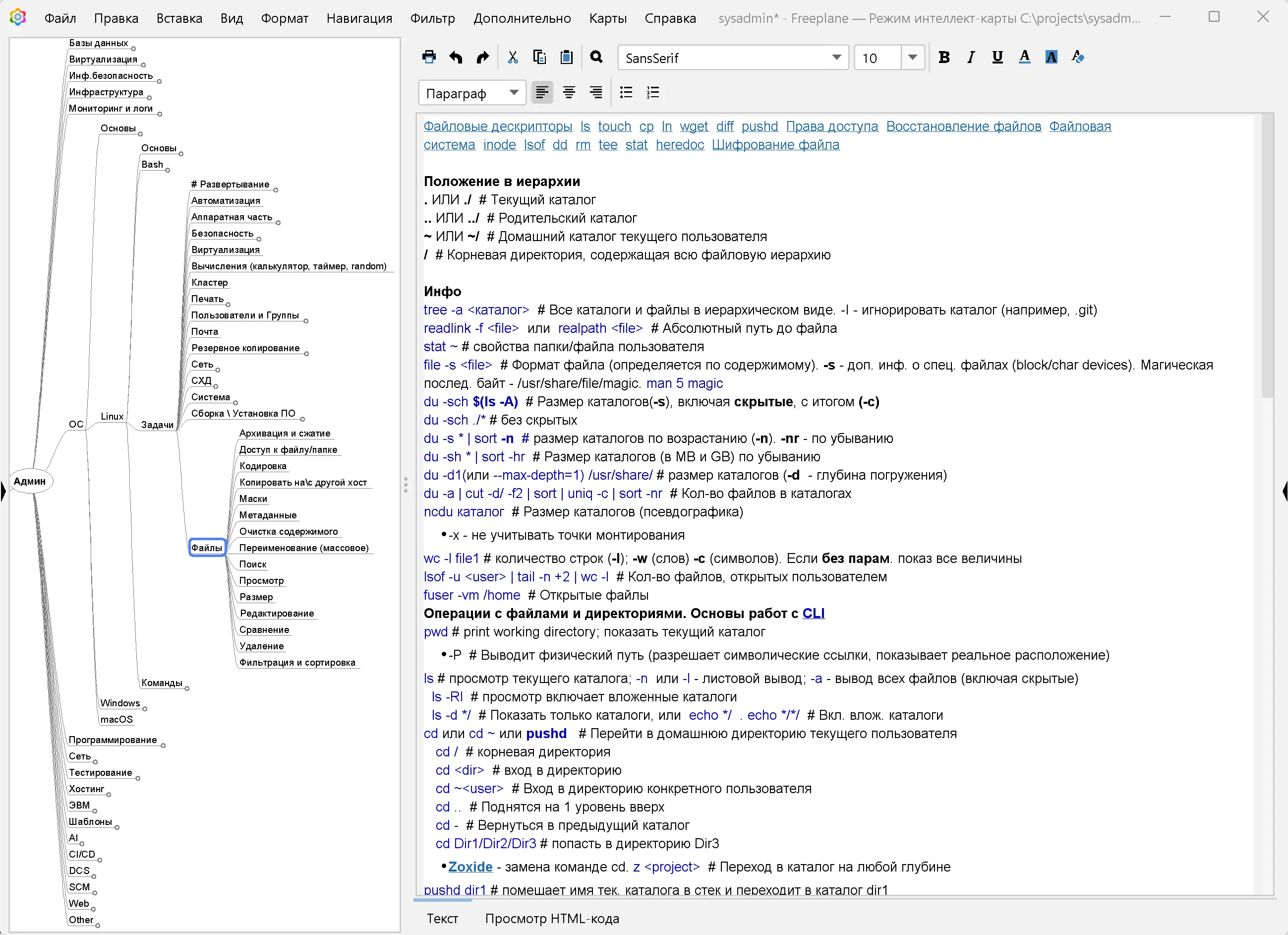
Task: Insert a bulleted list
Action: 626,93
